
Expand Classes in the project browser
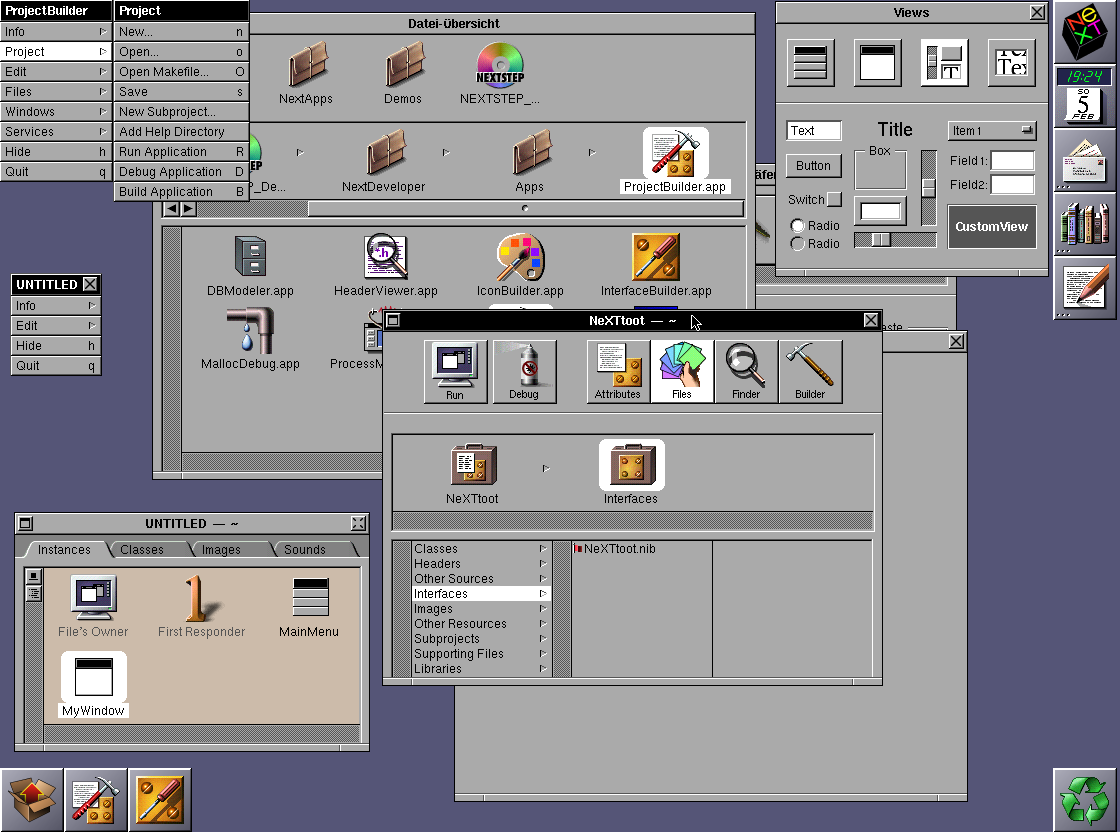tap(543, 548)
